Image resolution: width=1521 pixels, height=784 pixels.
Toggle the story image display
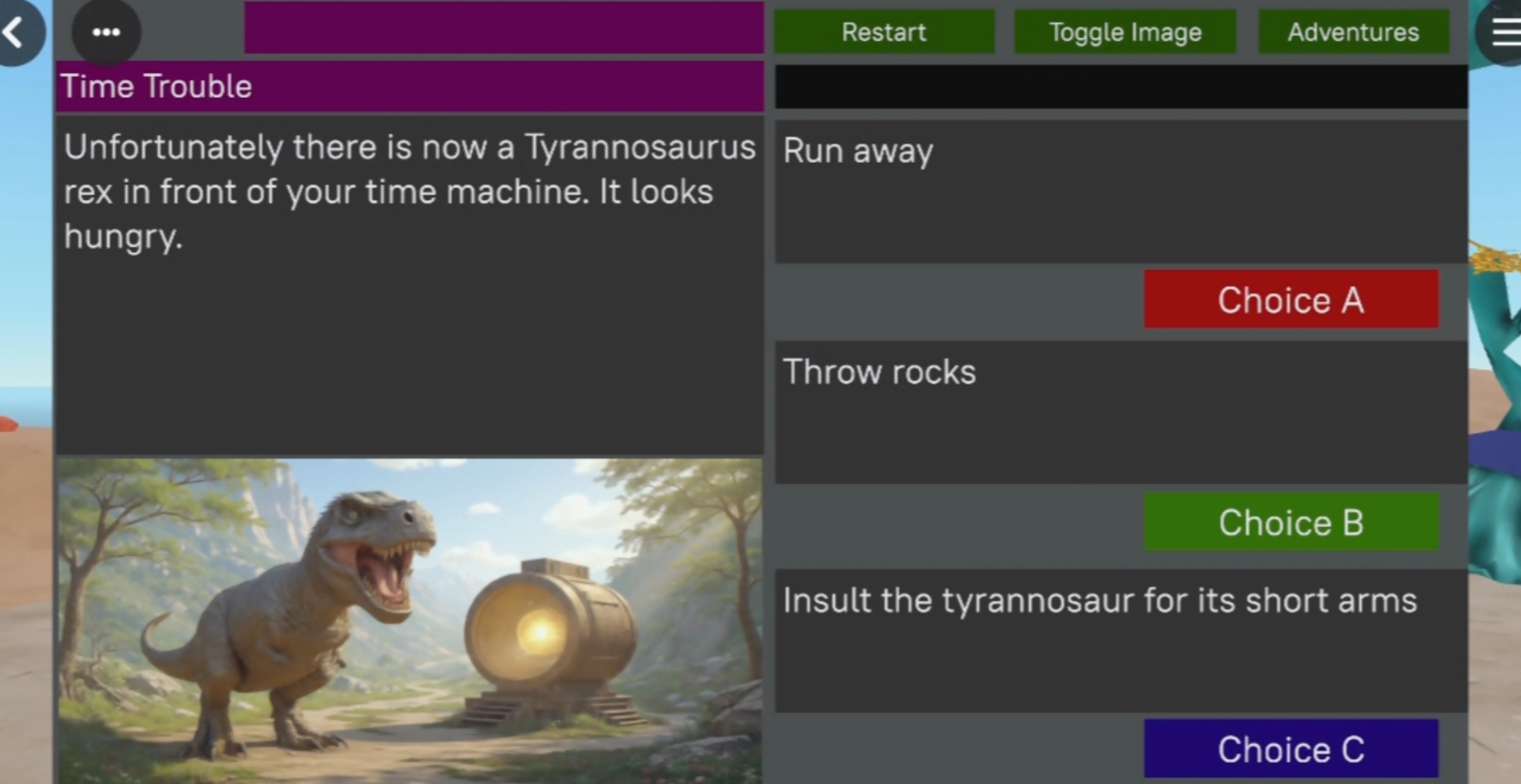1125,32
